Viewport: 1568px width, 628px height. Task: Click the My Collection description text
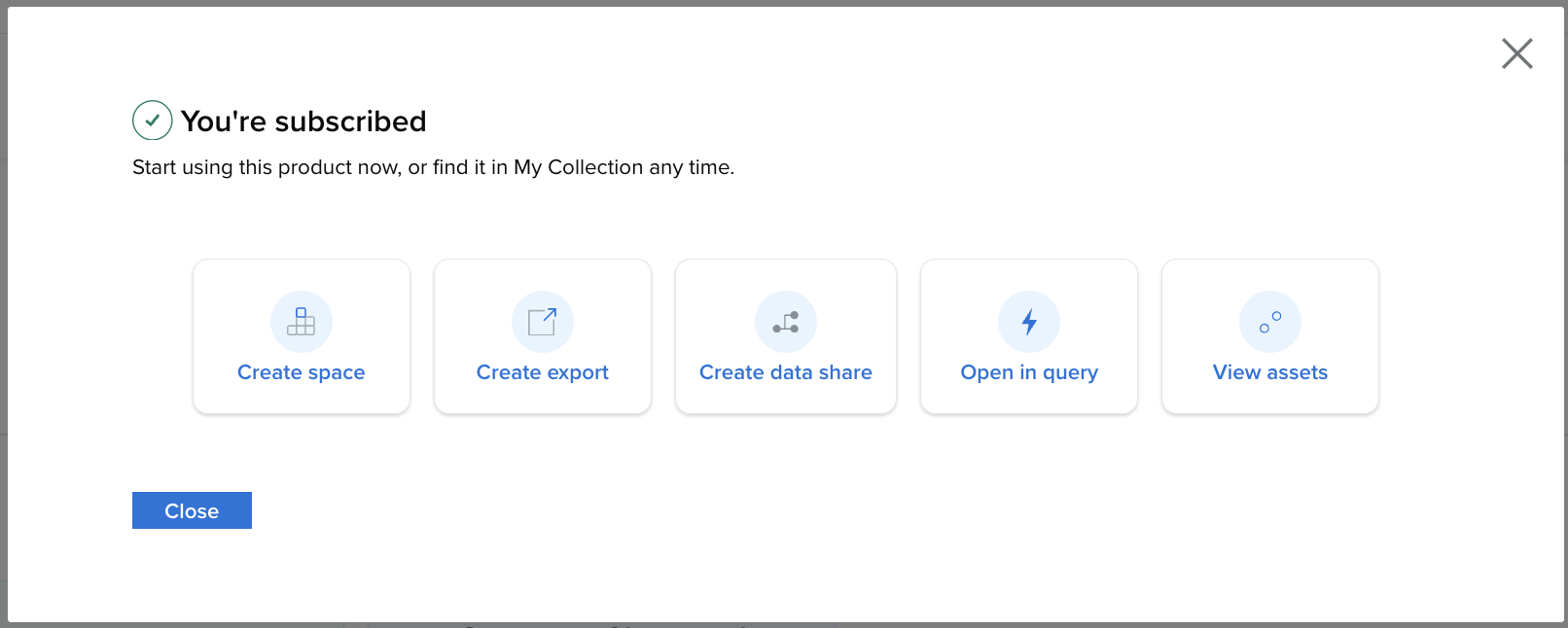(x=433, y=167)
